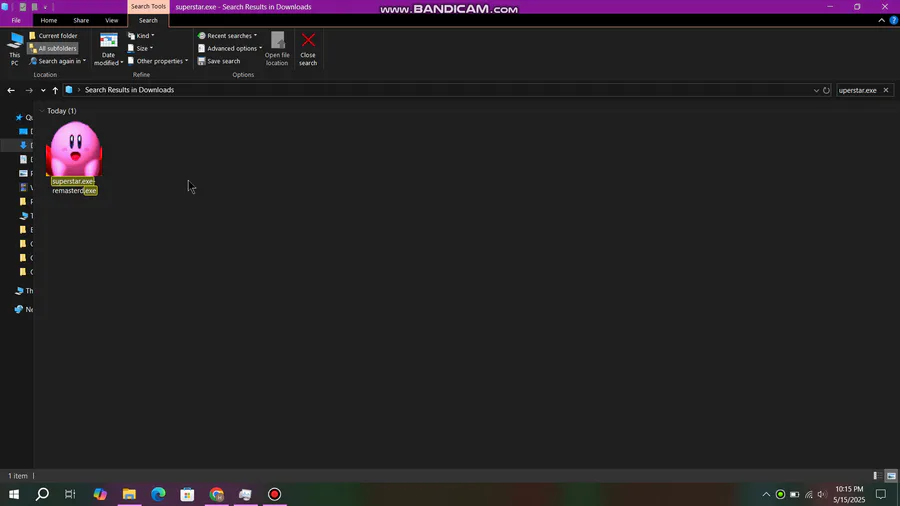Viewport: 900px width, 506px height.
Task: Open Network in navigation pane
Action: click(x=24, y=309)
